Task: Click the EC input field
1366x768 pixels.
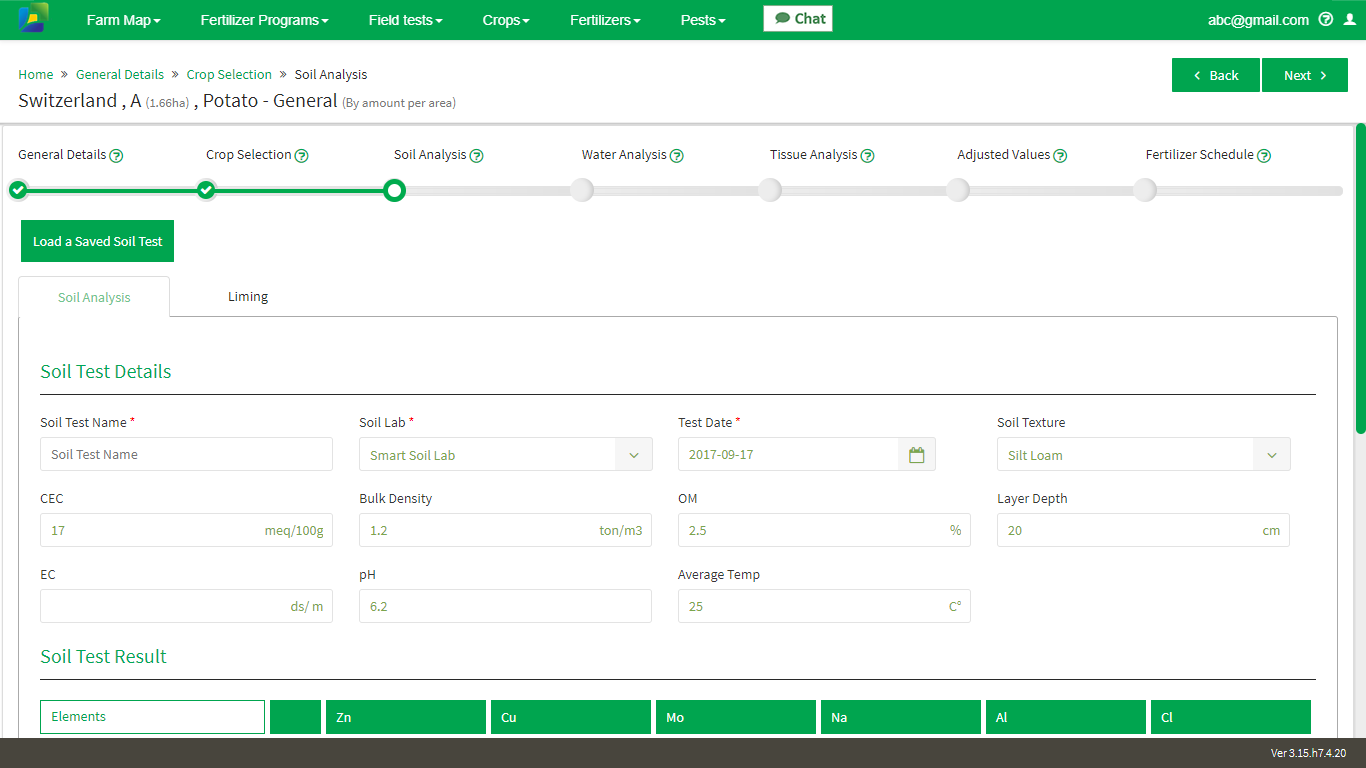Action: [186, 606]
